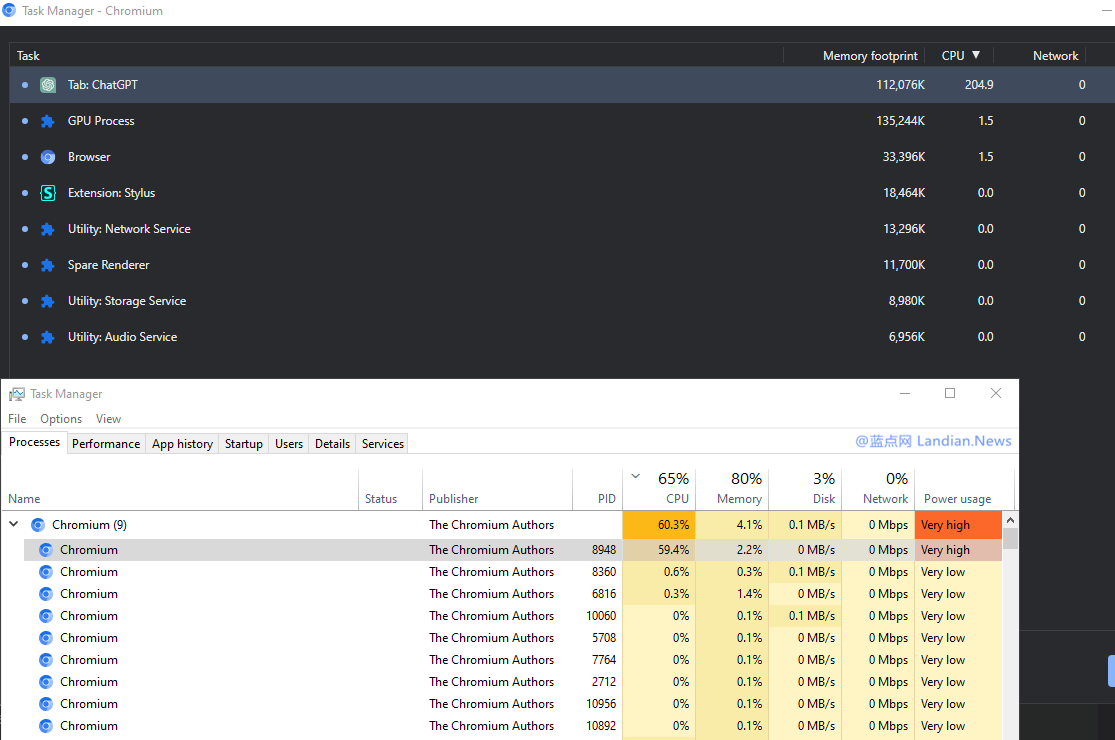Click the CPU sort arrow in the Chromium Task Manager

point(976,55)
